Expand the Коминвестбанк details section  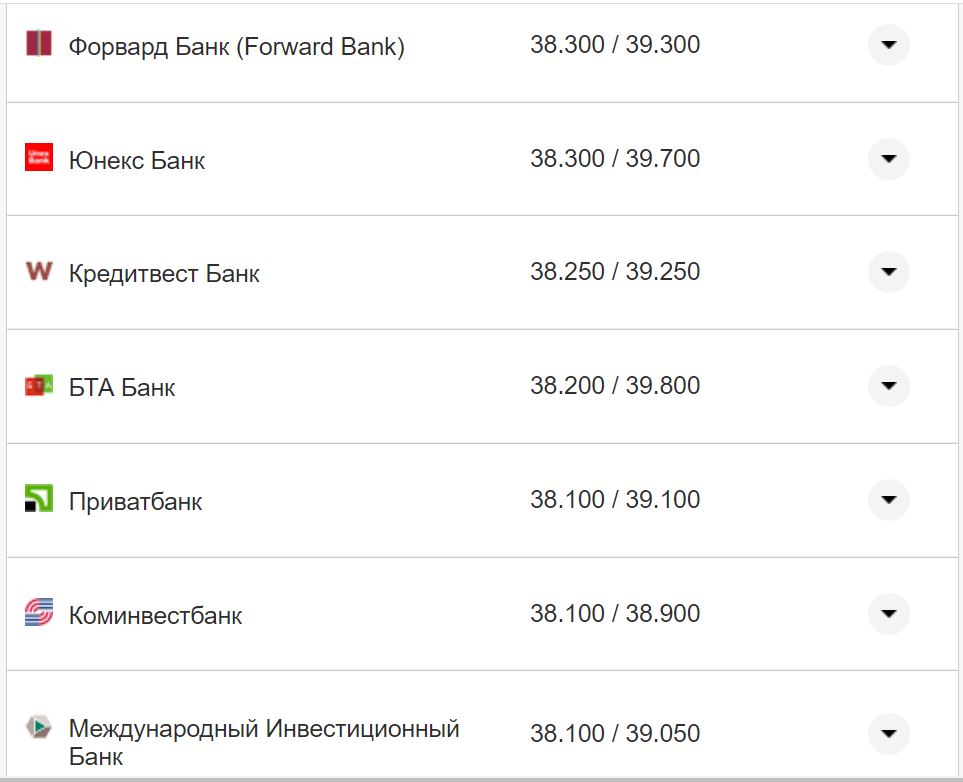[888, 613]
